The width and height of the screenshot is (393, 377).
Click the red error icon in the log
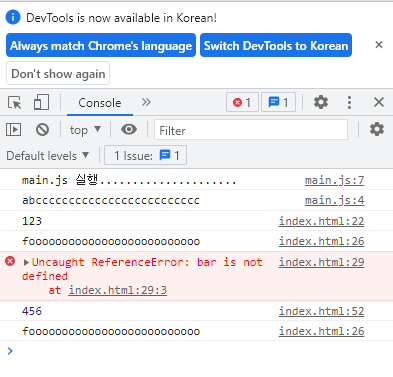point(10,261)
